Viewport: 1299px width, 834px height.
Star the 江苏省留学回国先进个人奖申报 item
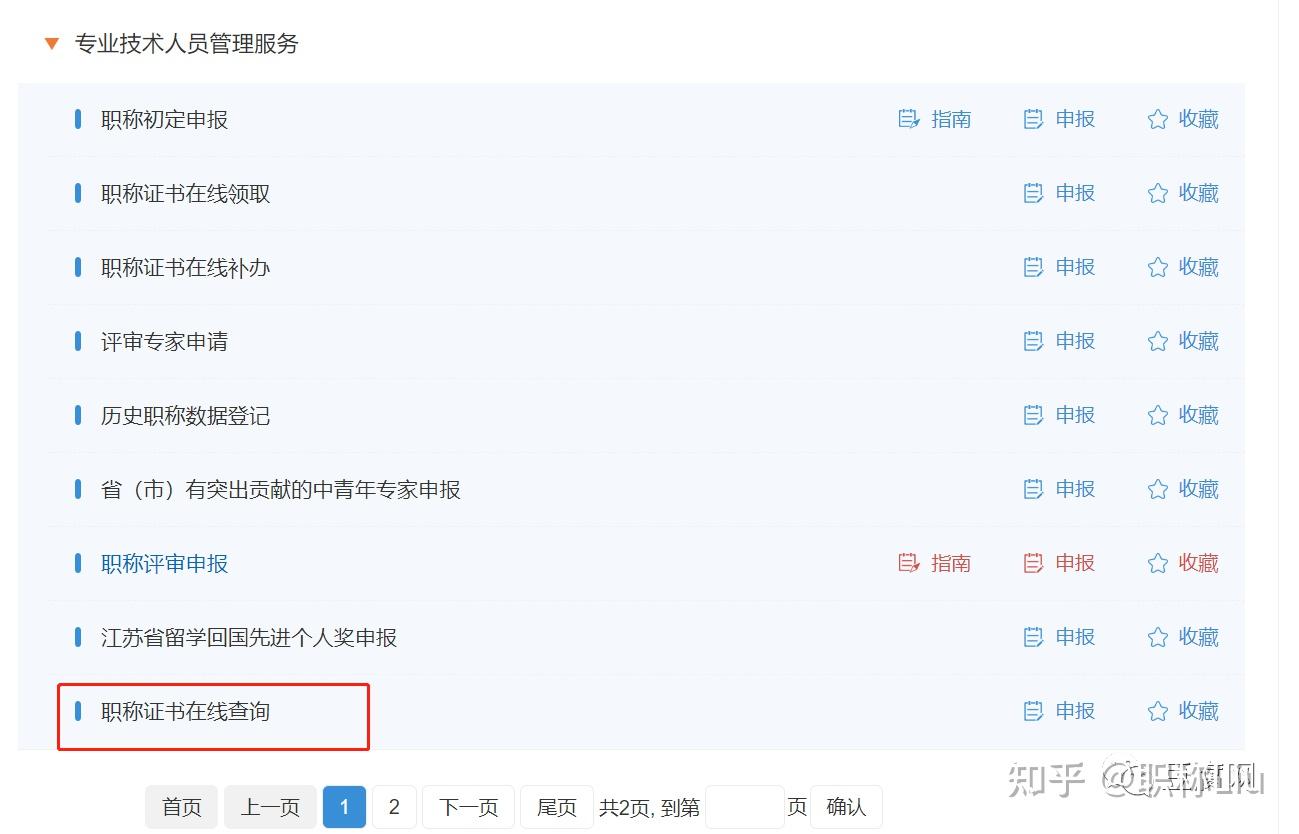coord(1157,637)
